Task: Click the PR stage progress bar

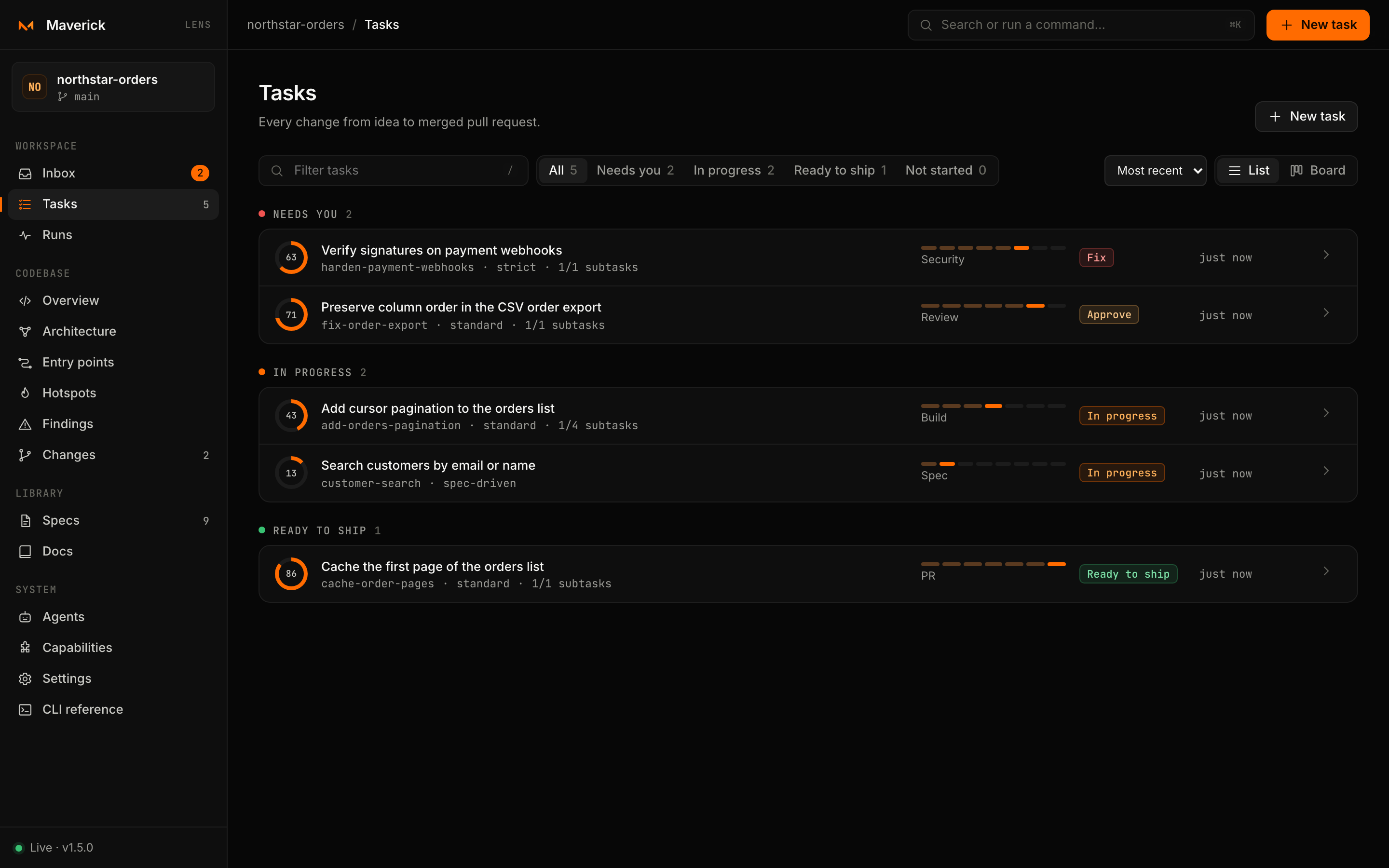Action: pyautogui.click(x=993, y=564)
